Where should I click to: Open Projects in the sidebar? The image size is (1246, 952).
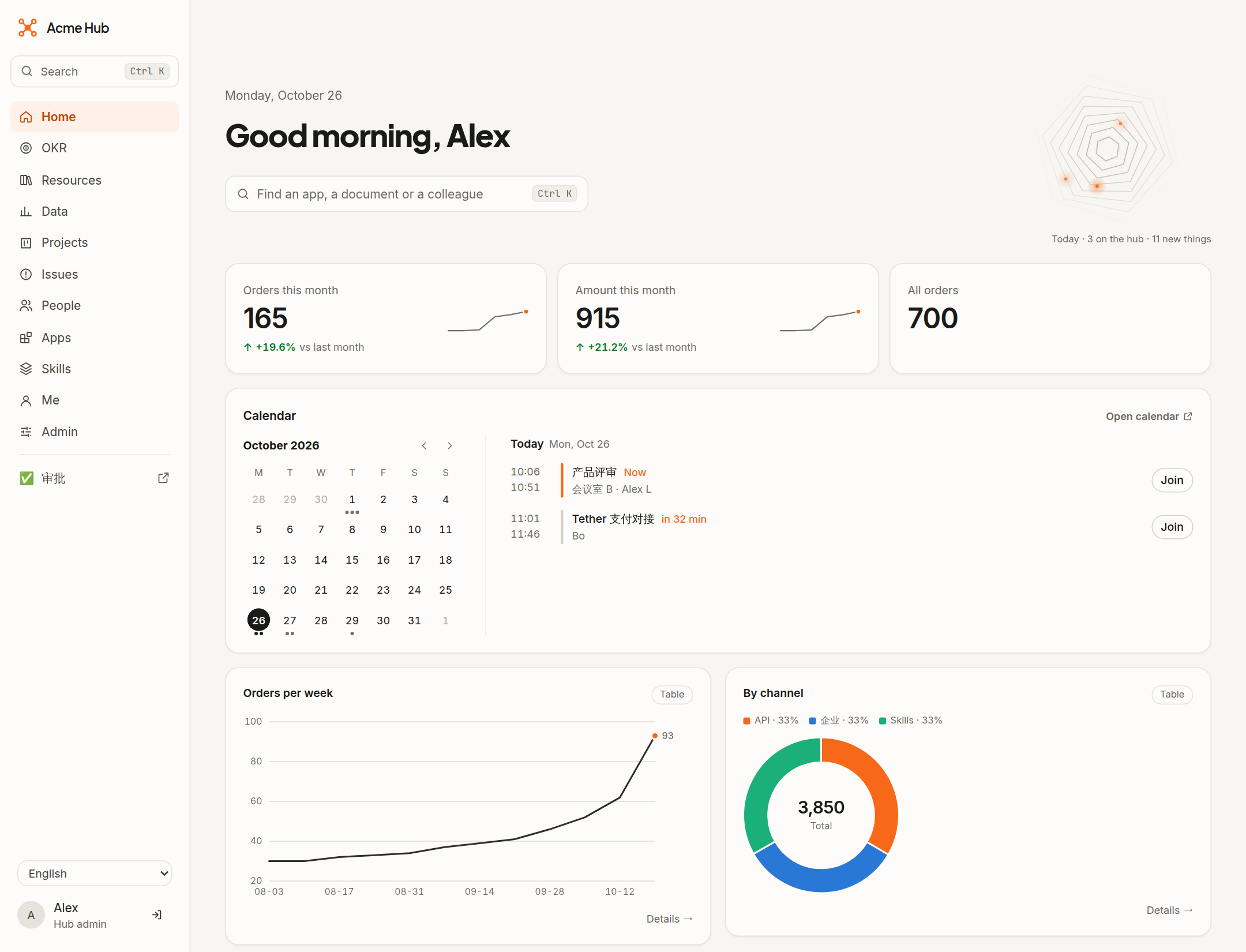[95, 243]
